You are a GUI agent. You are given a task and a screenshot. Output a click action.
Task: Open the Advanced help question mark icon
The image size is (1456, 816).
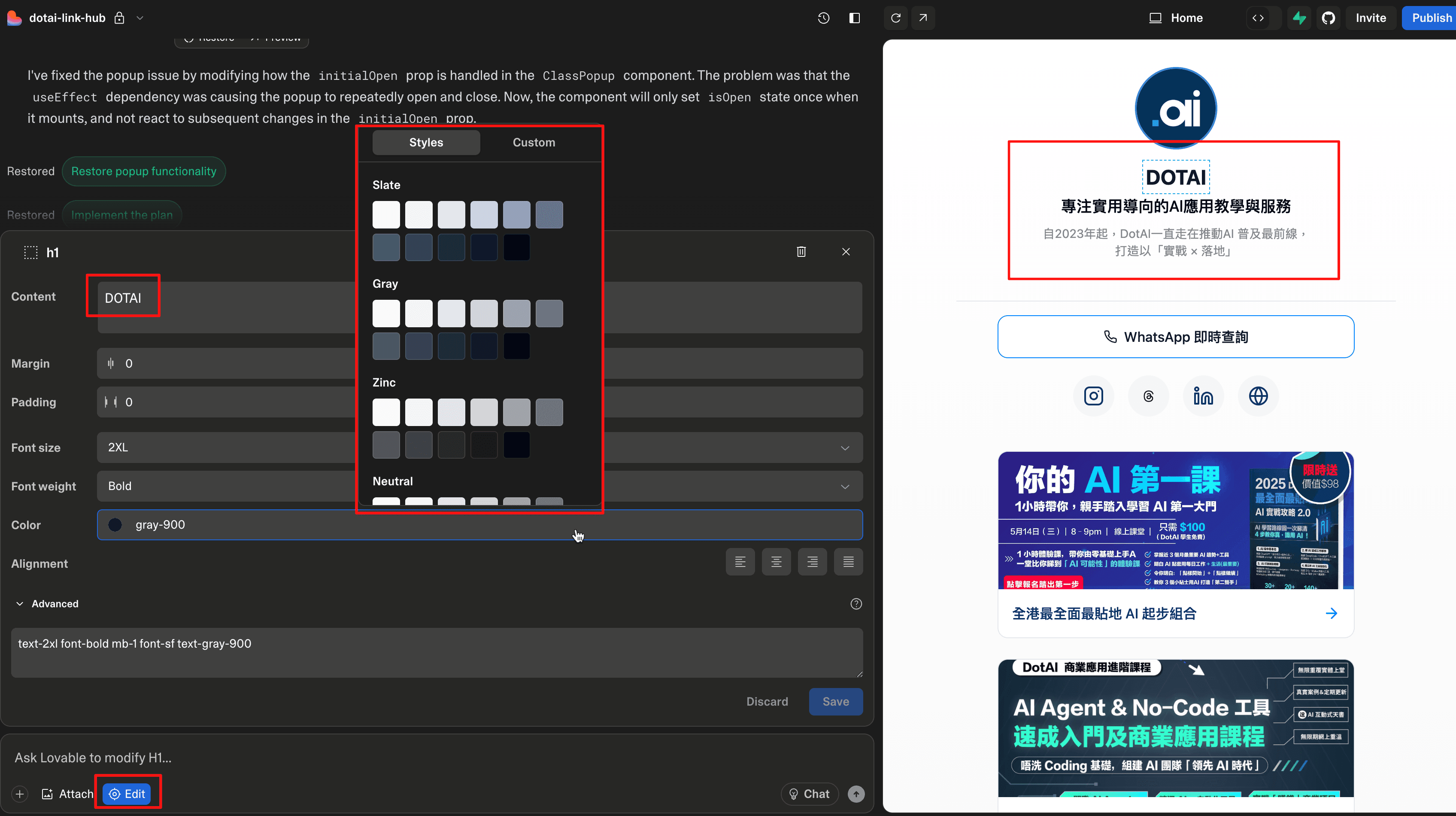point(856,604)
